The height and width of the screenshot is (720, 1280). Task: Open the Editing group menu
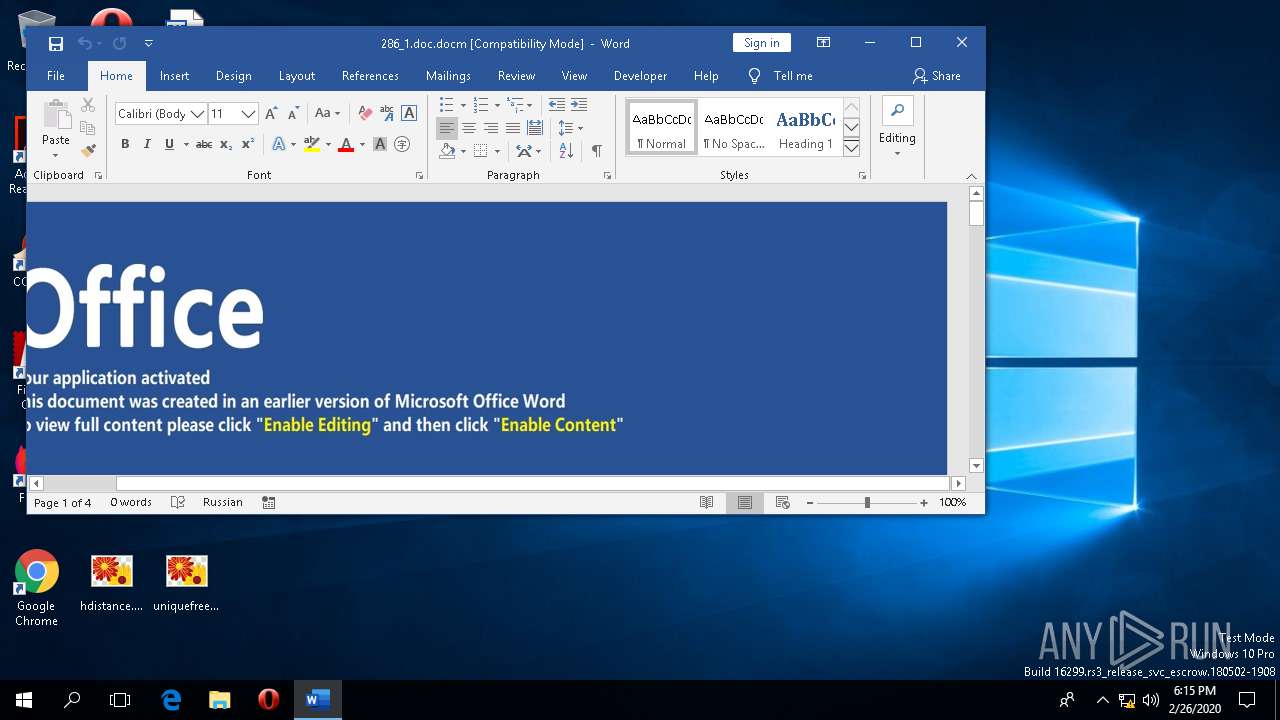[897, 127]
